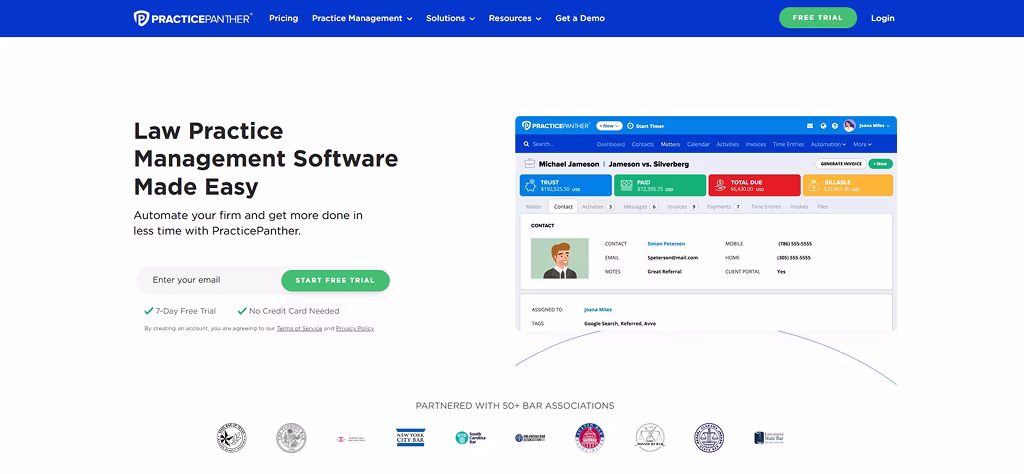This screenshot has width=1024, height=474.
Task: Expand the More dropdown in preview nav
Action: tap(862, 144)
